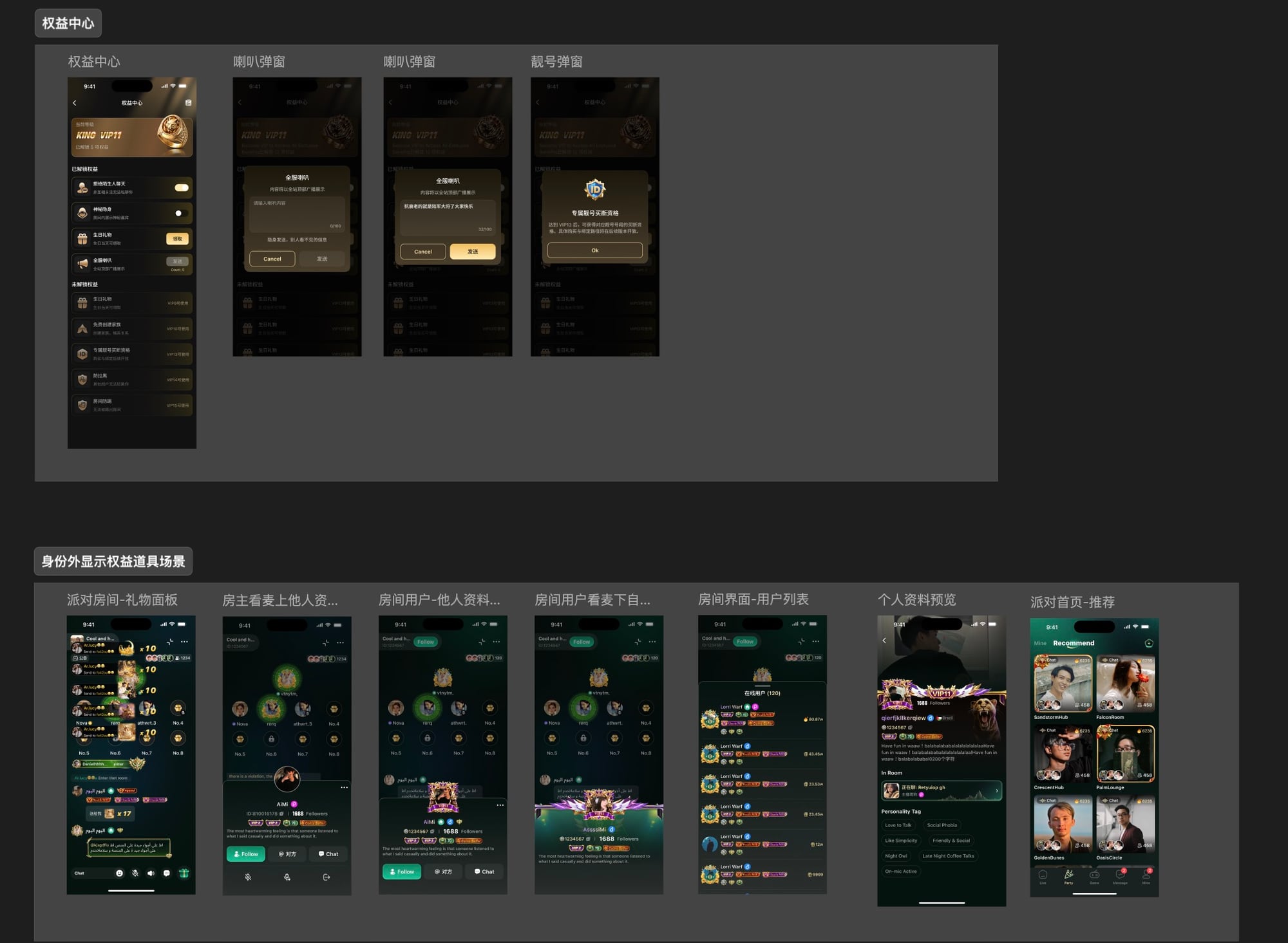Screen dimensions: 1288x943
Task: Click the Ok button in 靓号 popup
Action: (x=595, y=250)
